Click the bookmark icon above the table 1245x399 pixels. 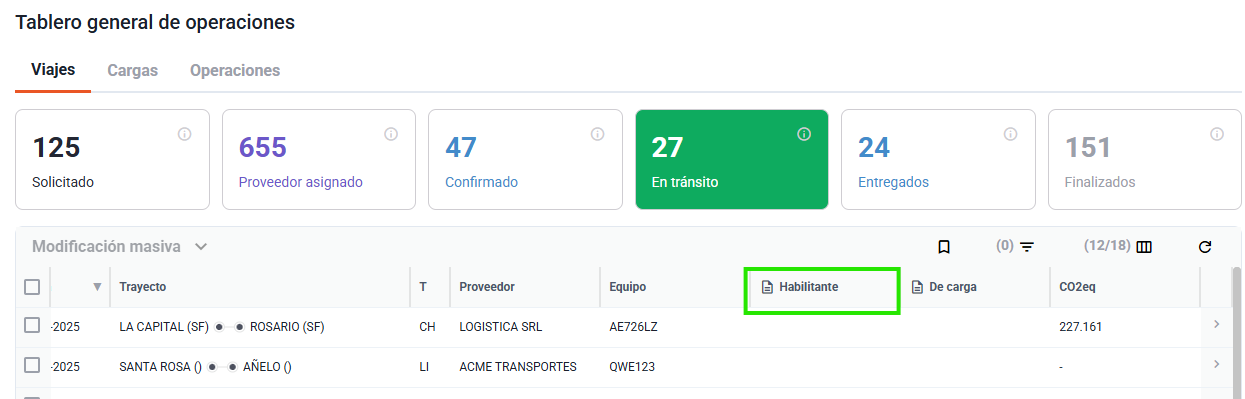coord(943,247)
